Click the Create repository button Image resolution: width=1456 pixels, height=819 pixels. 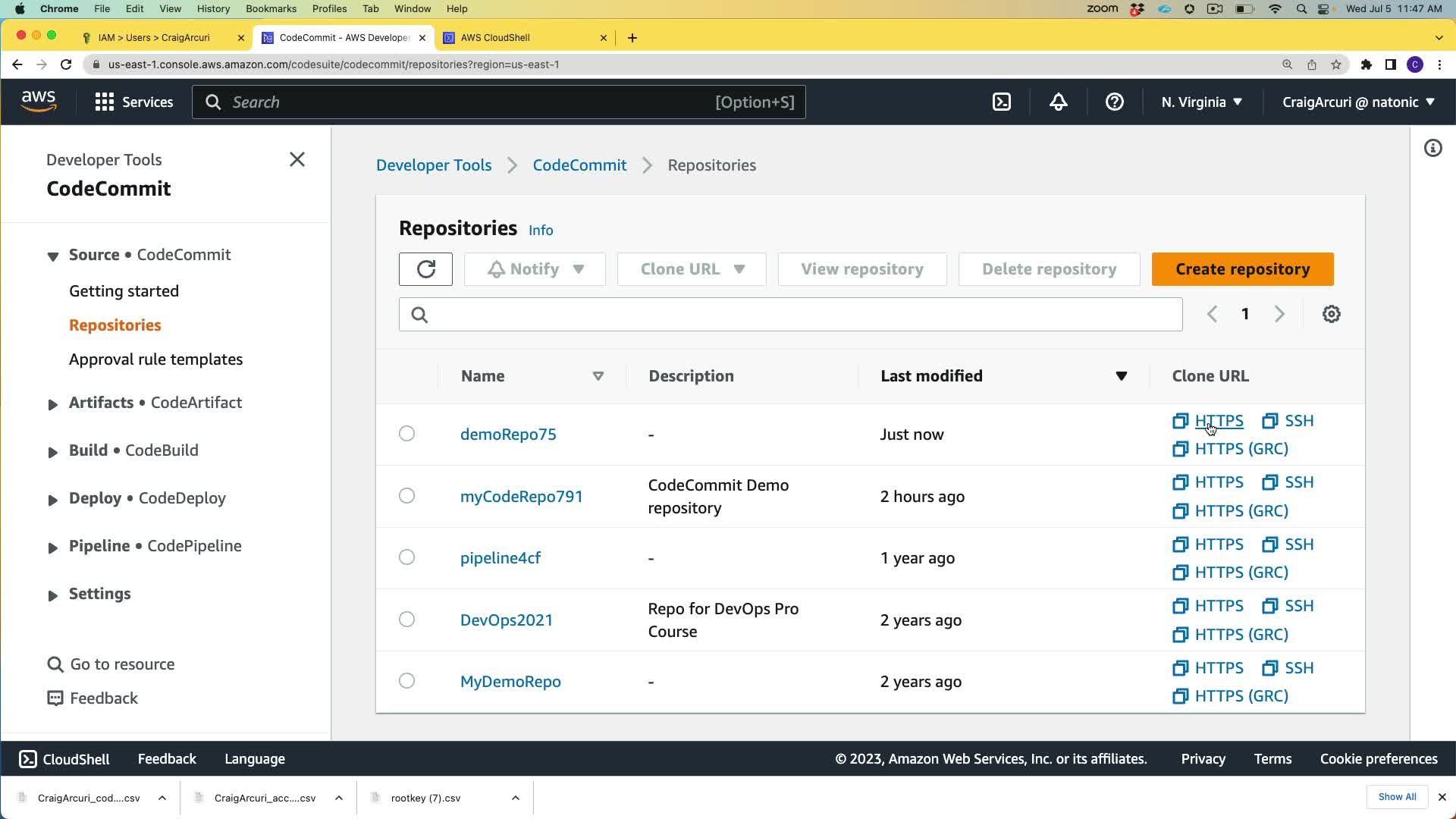[x=1242, y=269]
